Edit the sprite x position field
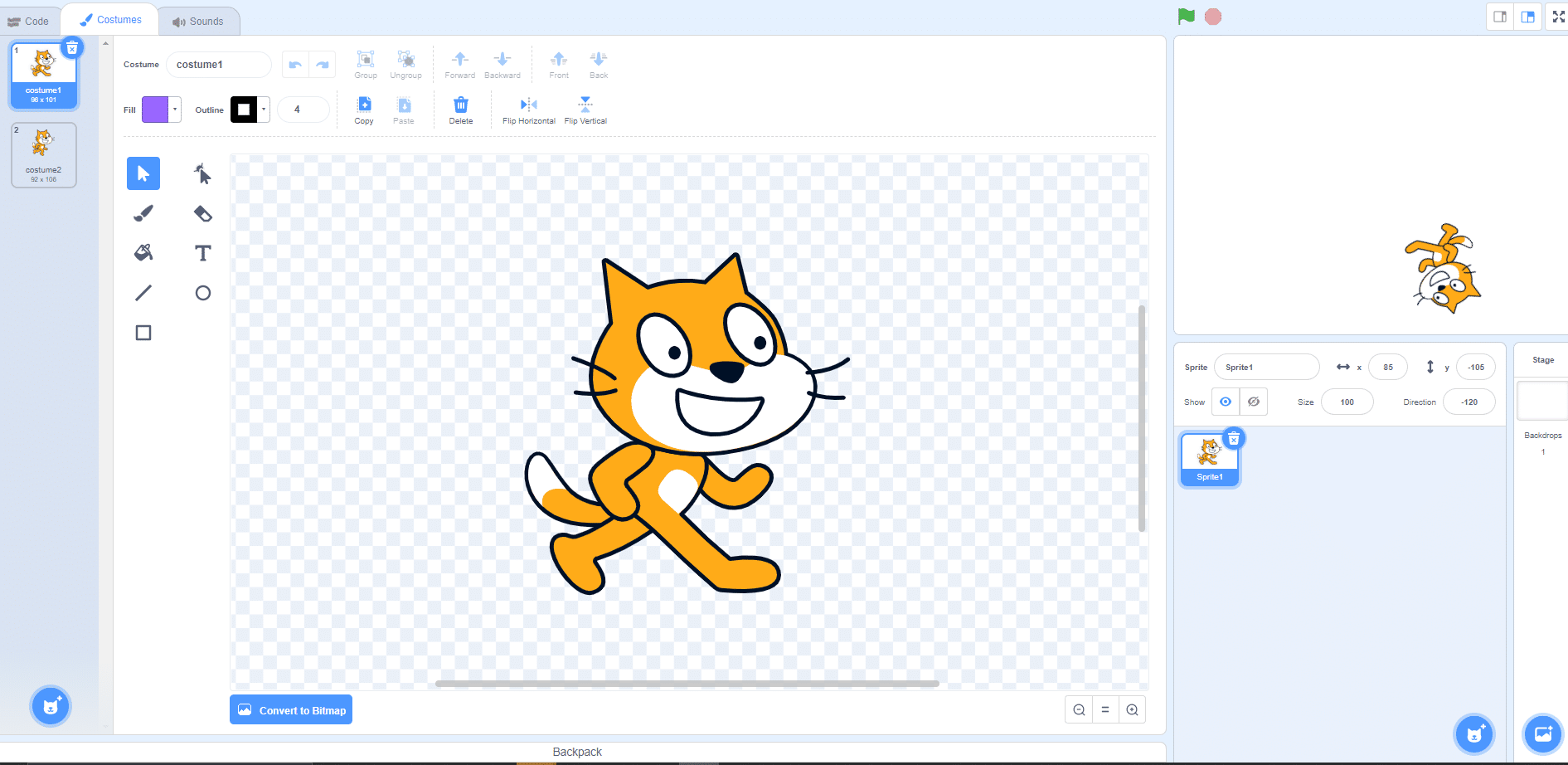1568x765 pixels. coord(1388,367)
